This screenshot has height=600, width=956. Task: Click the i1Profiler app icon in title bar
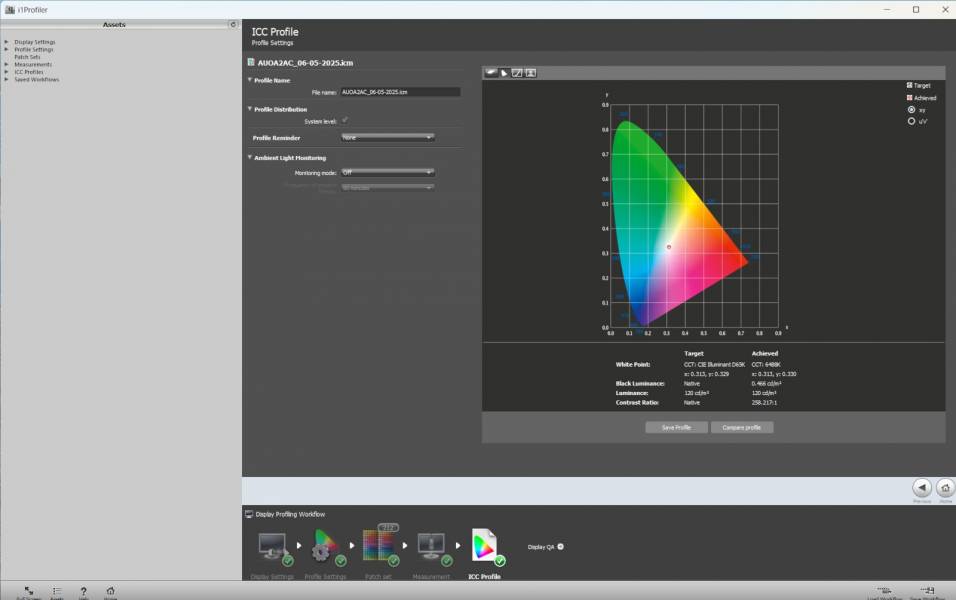pyautogui.click(x=10, y=10)
